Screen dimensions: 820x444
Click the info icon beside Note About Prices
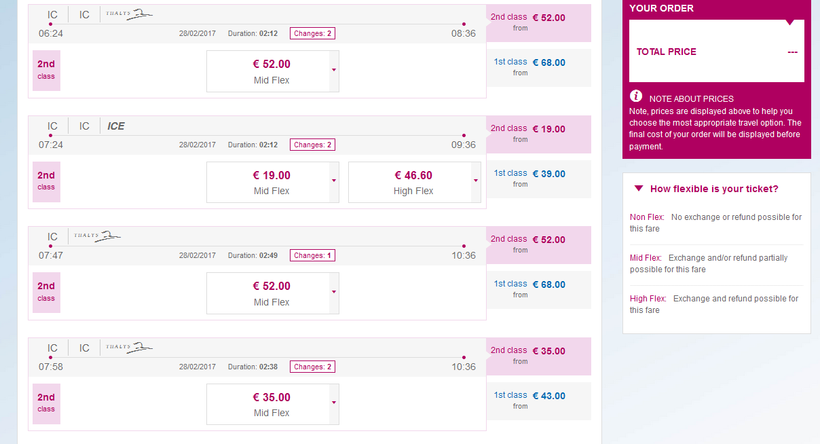pyautogui.click(x=635, y=96)
